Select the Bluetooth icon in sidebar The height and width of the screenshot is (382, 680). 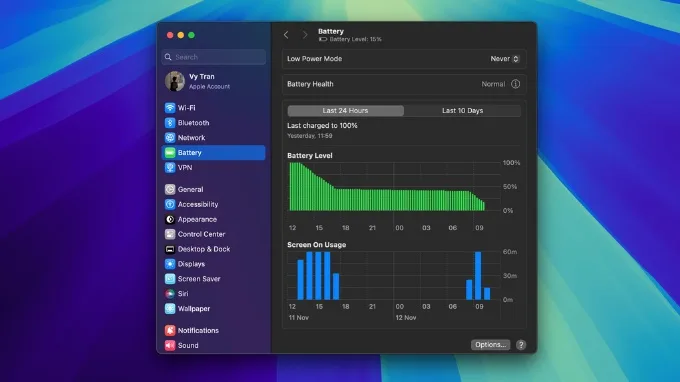click(x=170, y=123)
